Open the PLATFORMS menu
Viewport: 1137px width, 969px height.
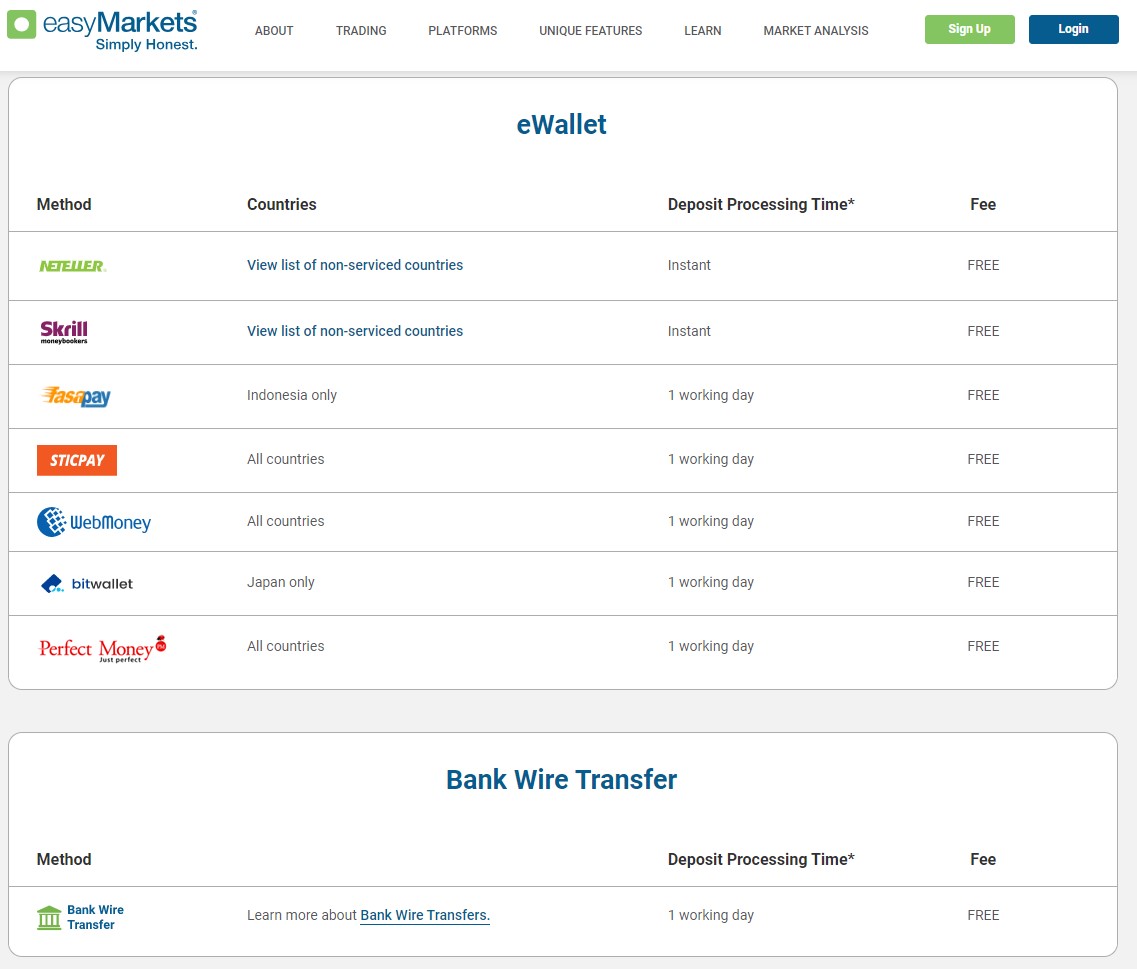tap(463, 30)
